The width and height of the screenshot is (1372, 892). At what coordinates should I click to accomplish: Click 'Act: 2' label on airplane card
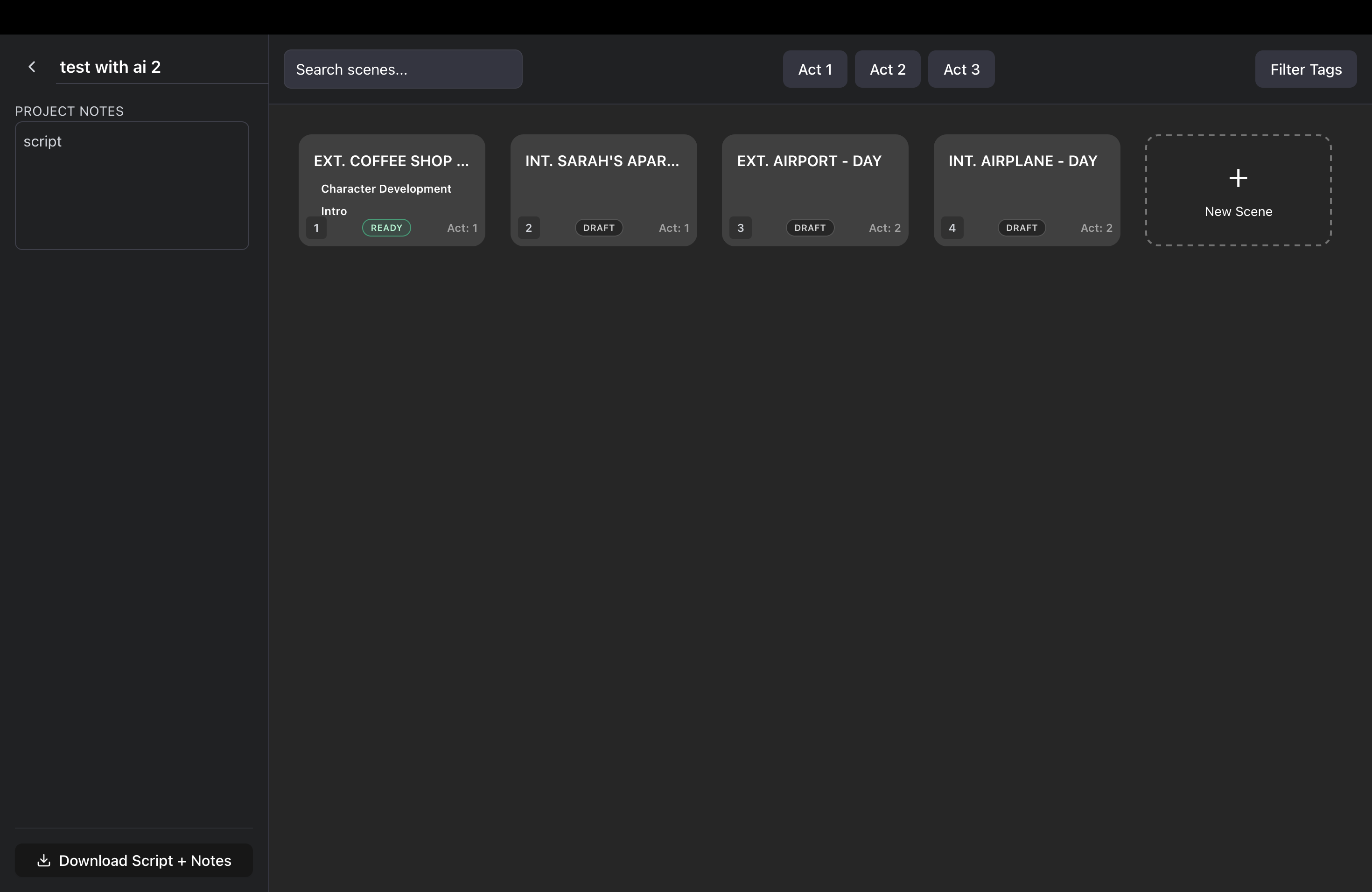click(1096, 228)
